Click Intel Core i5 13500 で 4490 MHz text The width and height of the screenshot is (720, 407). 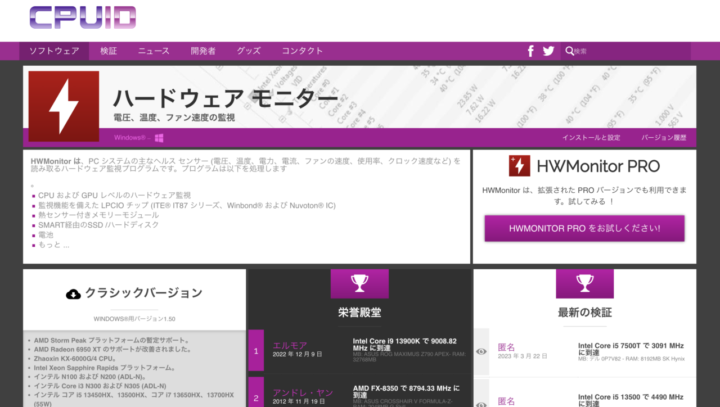tap(630, 400)
